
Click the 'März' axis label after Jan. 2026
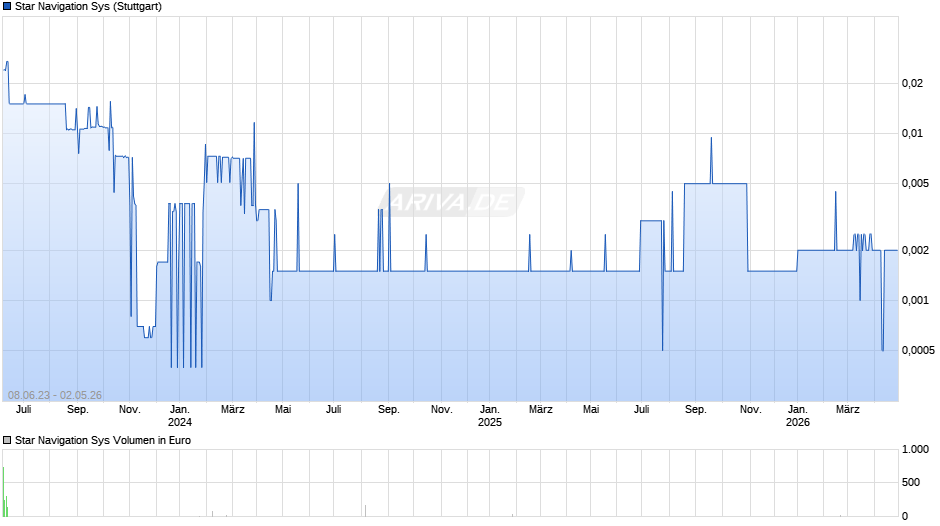point(848,409)
